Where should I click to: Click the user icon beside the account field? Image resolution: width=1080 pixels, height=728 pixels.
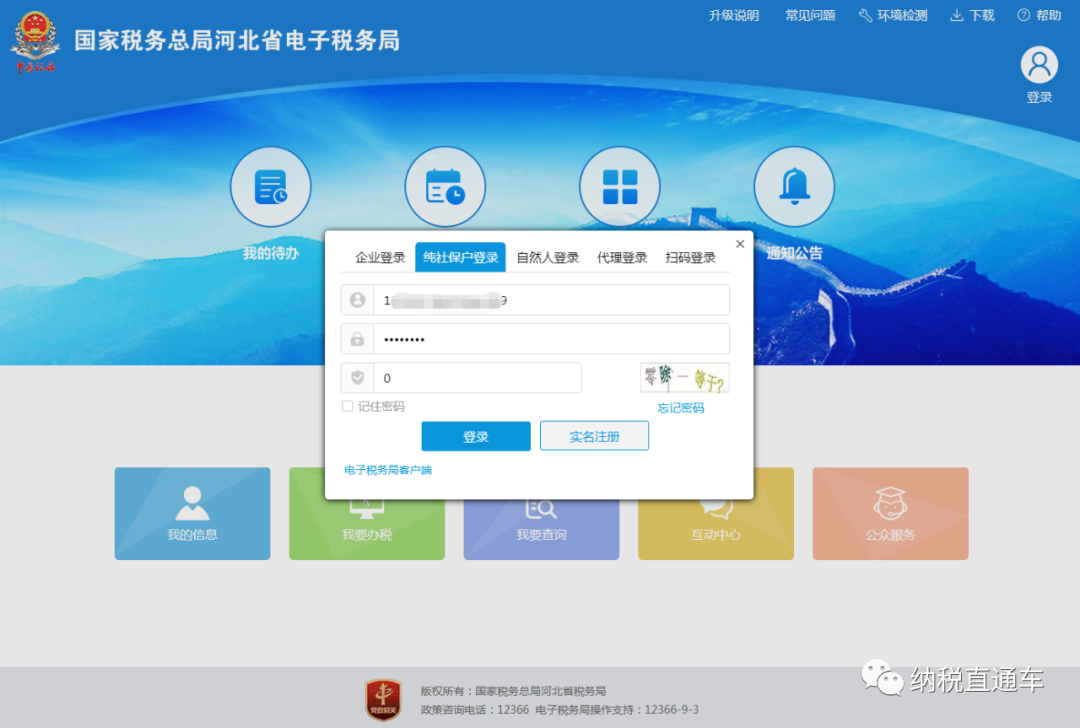[x=357, y=300]
